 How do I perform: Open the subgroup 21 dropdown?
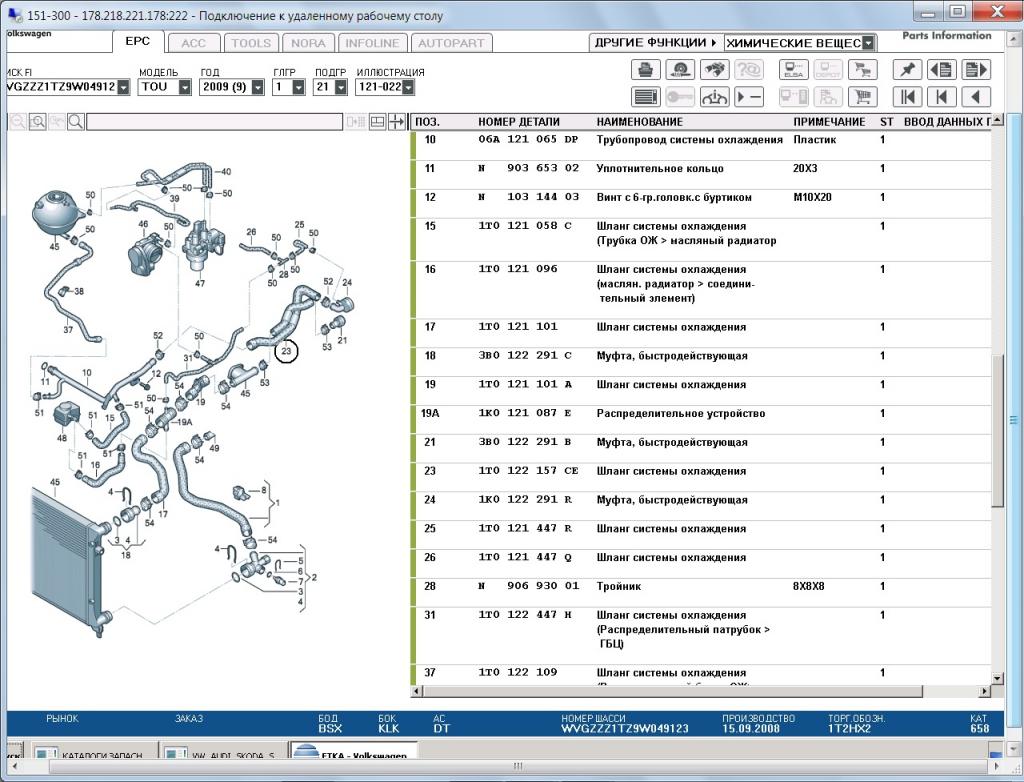pyautogui.click(x=340, y=87)
